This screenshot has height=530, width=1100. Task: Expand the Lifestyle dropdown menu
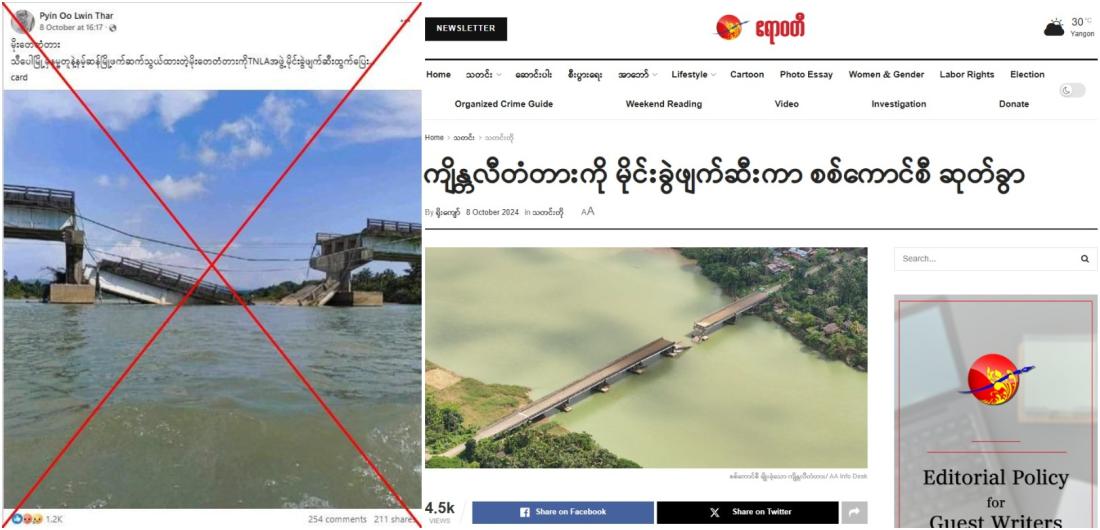(x=693, y=74)
